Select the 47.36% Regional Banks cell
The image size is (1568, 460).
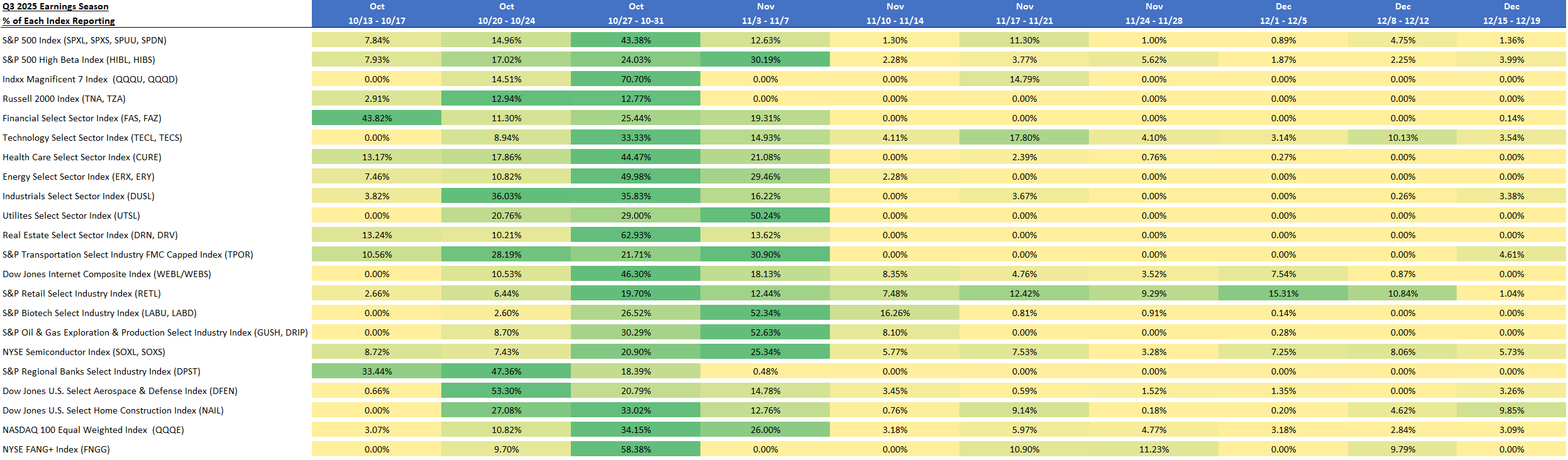pyautogui.click(x=506, y=371)
